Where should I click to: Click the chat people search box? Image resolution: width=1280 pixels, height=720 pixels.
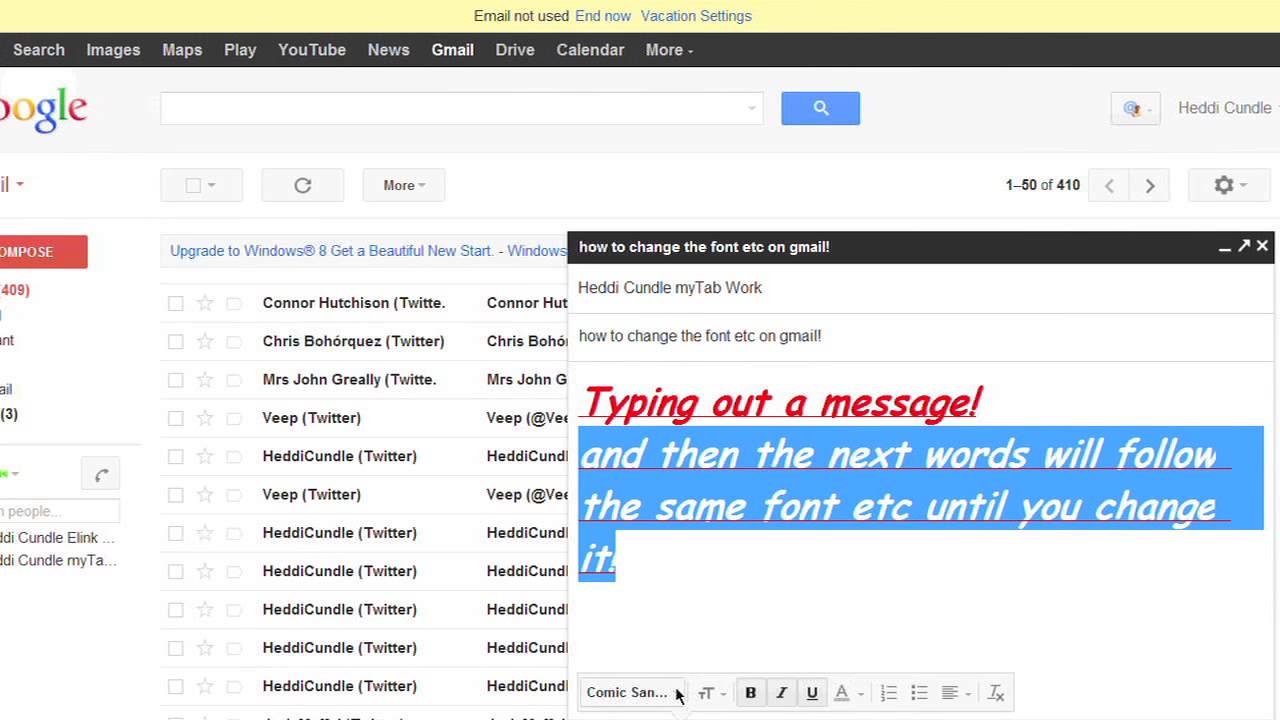click(58, 511)
